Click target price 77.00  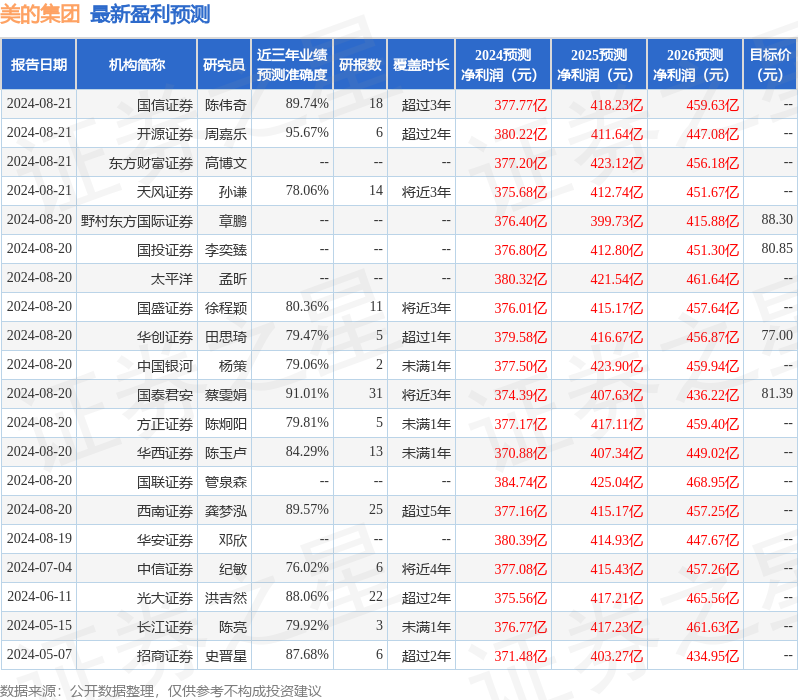[x=777, y=335]
